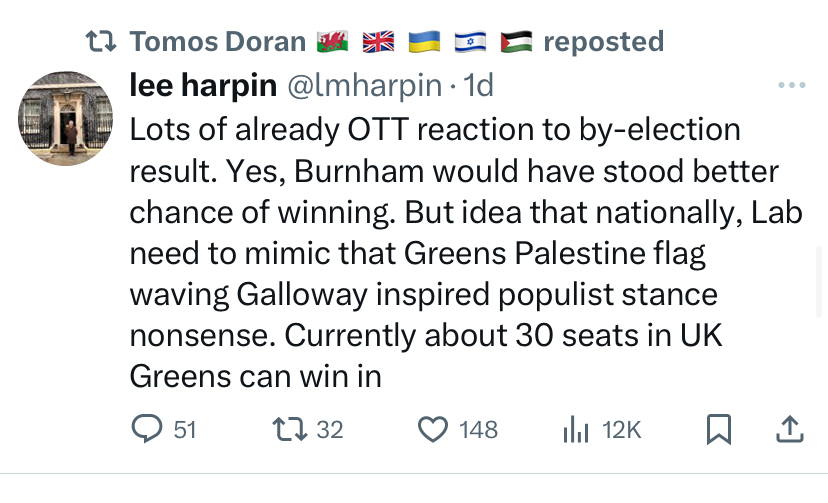The height and width of the screenshot is (503, 828).
Task: Open the views analytics bar-chart icon
Action: 575,429
